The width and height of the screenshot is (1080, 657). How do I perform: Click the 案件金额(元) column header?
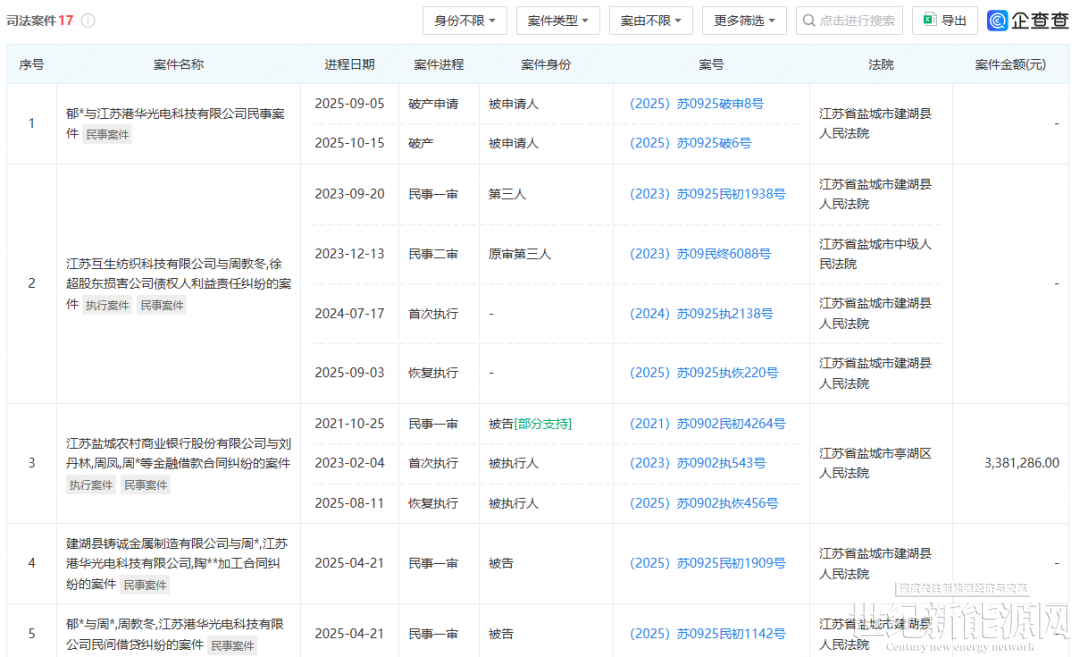pyautogui.click(x=1010, y=64)
